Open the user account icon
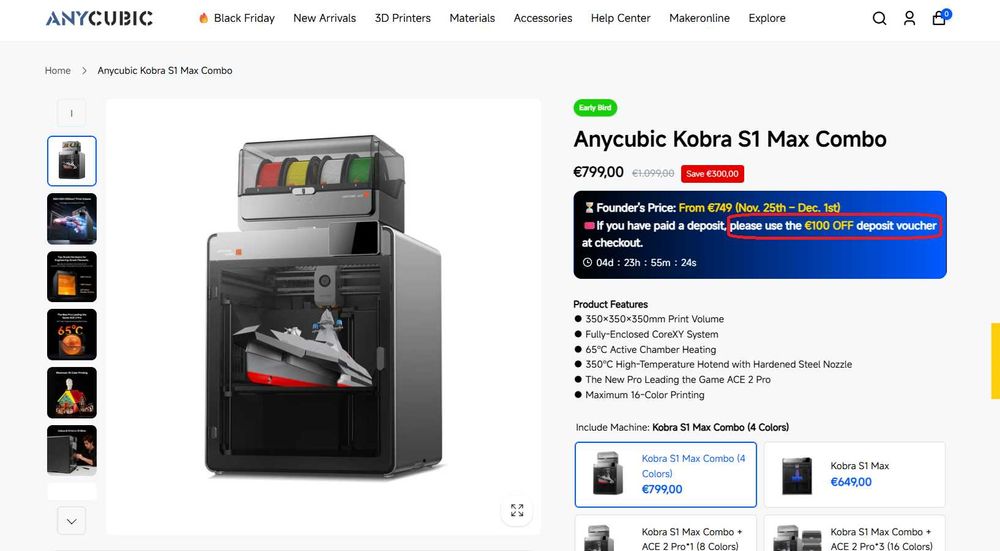1000x551 pixels. coord(909,18)
